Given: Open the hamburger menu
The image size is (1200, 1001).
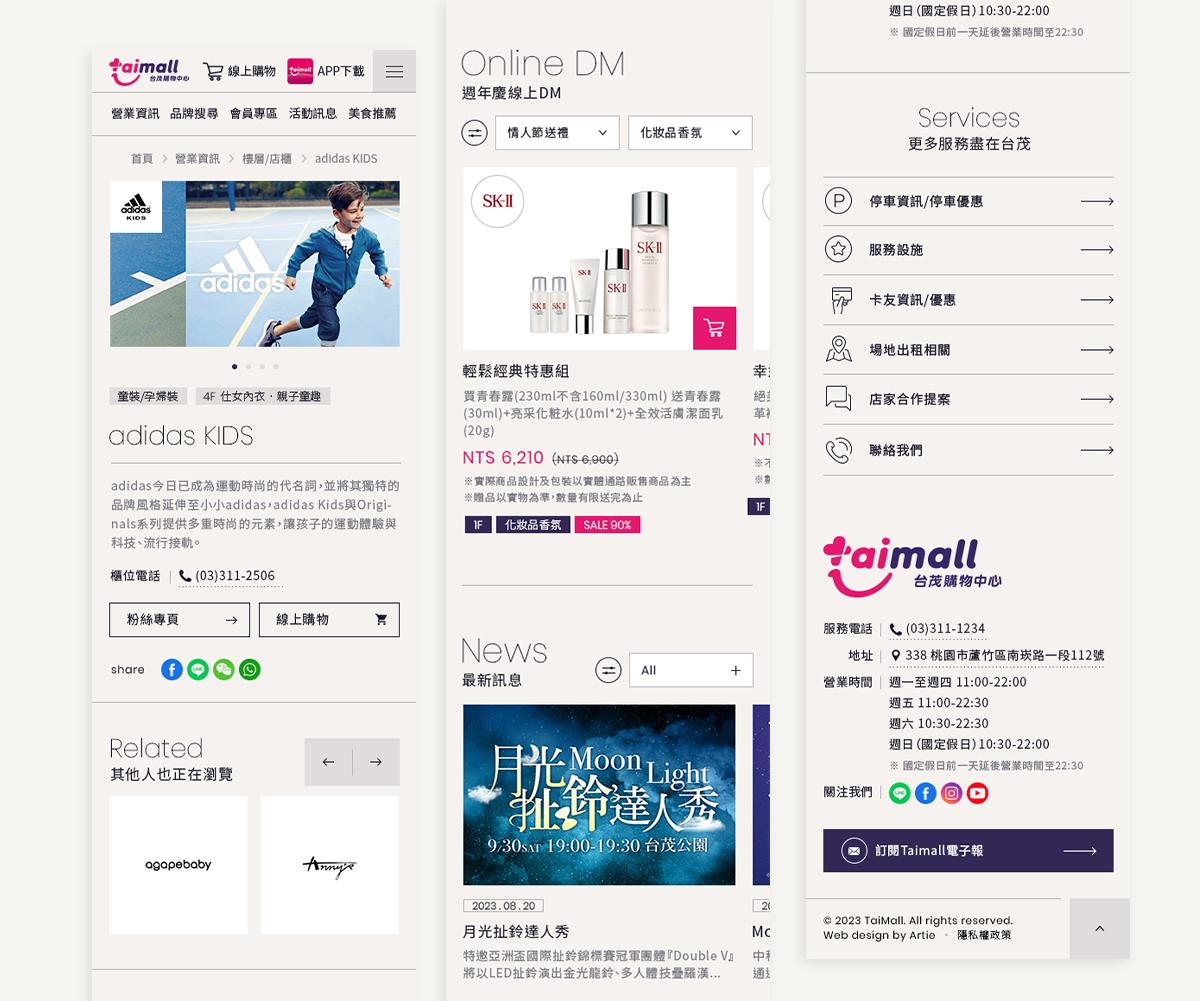Looking at the screenshot, I should pyautogui.click(x=394, y=71).
